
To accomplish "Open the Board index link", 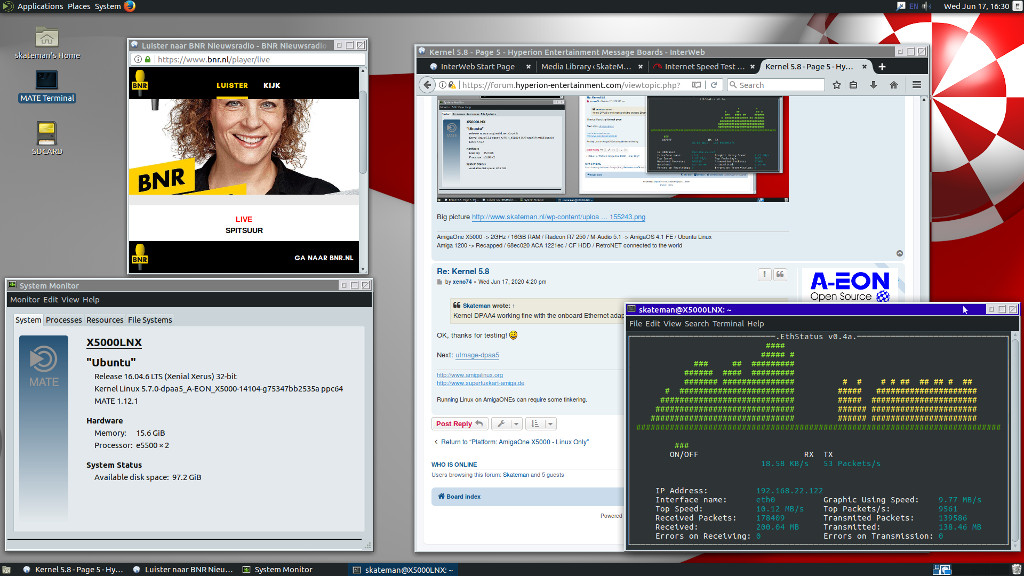I will click(459, 497).
